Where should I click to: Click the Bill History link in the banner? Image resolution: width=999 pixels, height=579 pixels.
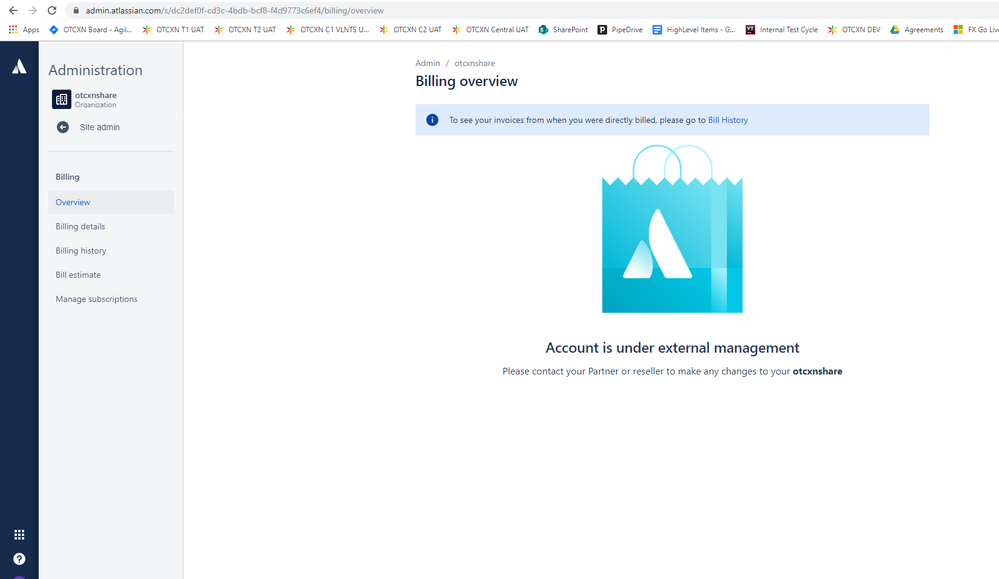pos(728,120)
